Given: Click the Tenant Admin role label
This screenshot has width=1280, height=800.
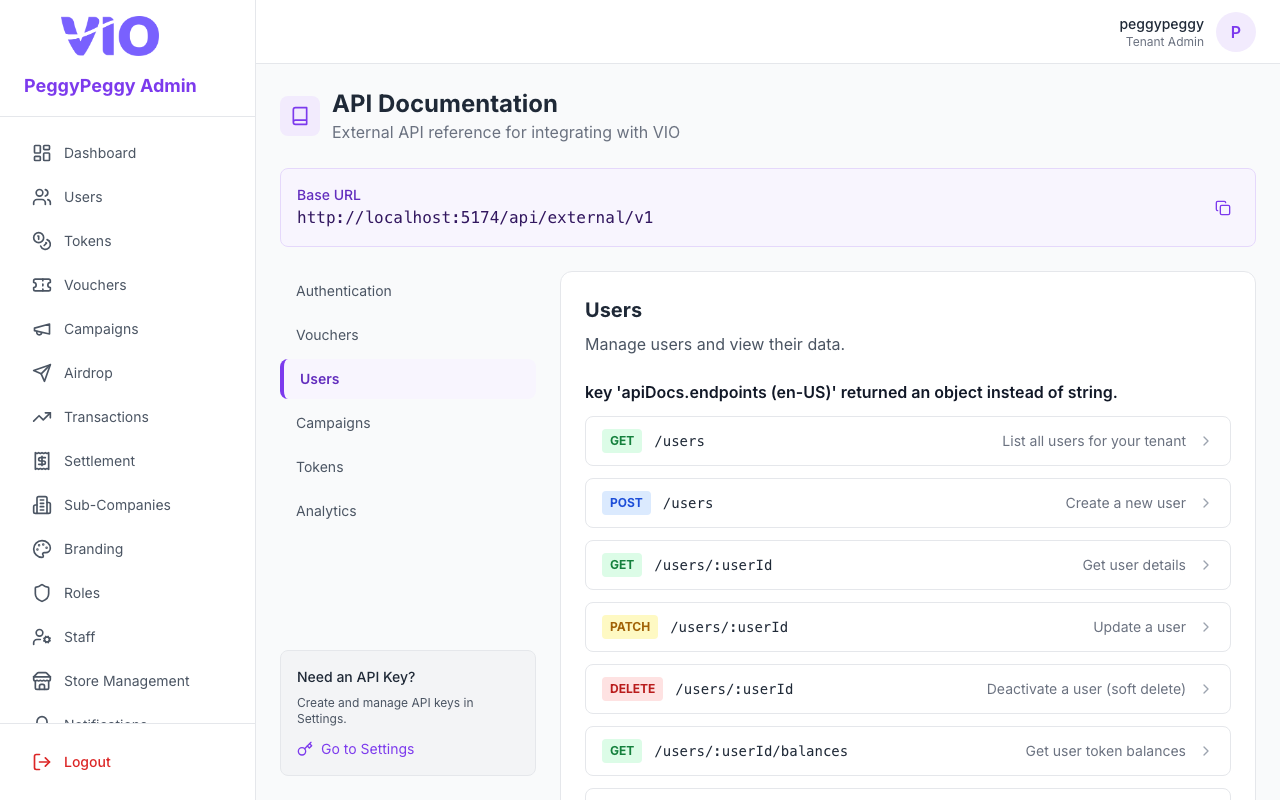Looking at the screenshot, I should (x=1165, y=42).
